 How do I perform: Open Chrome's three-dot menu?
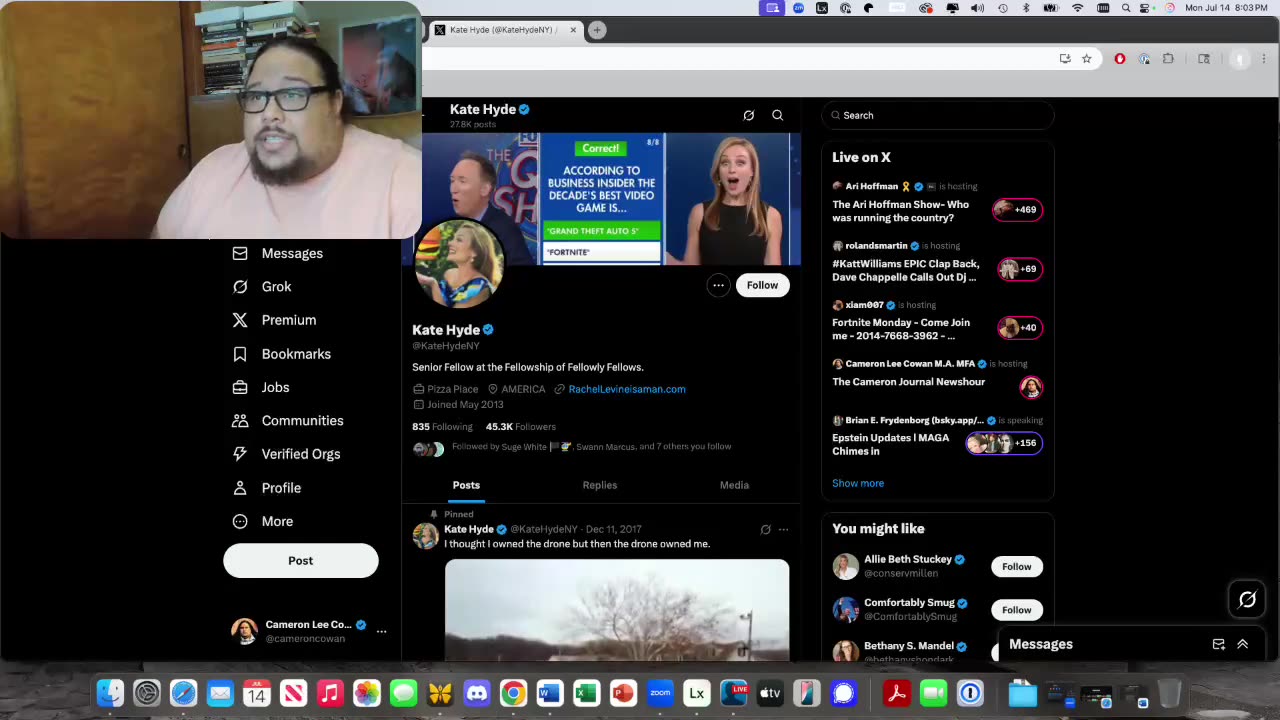(x=1265, y=59)
